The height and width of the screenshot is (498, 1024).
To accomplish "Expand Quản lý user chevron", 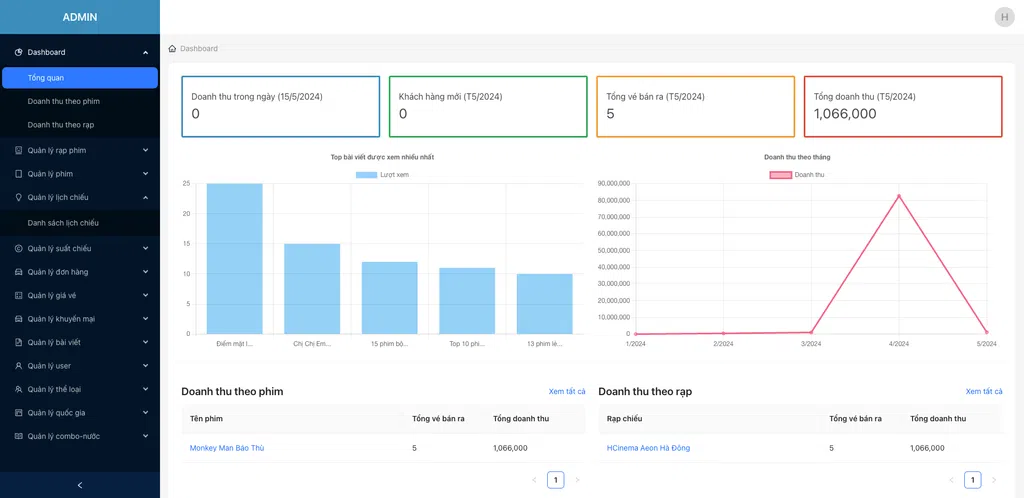I will 145,366.
